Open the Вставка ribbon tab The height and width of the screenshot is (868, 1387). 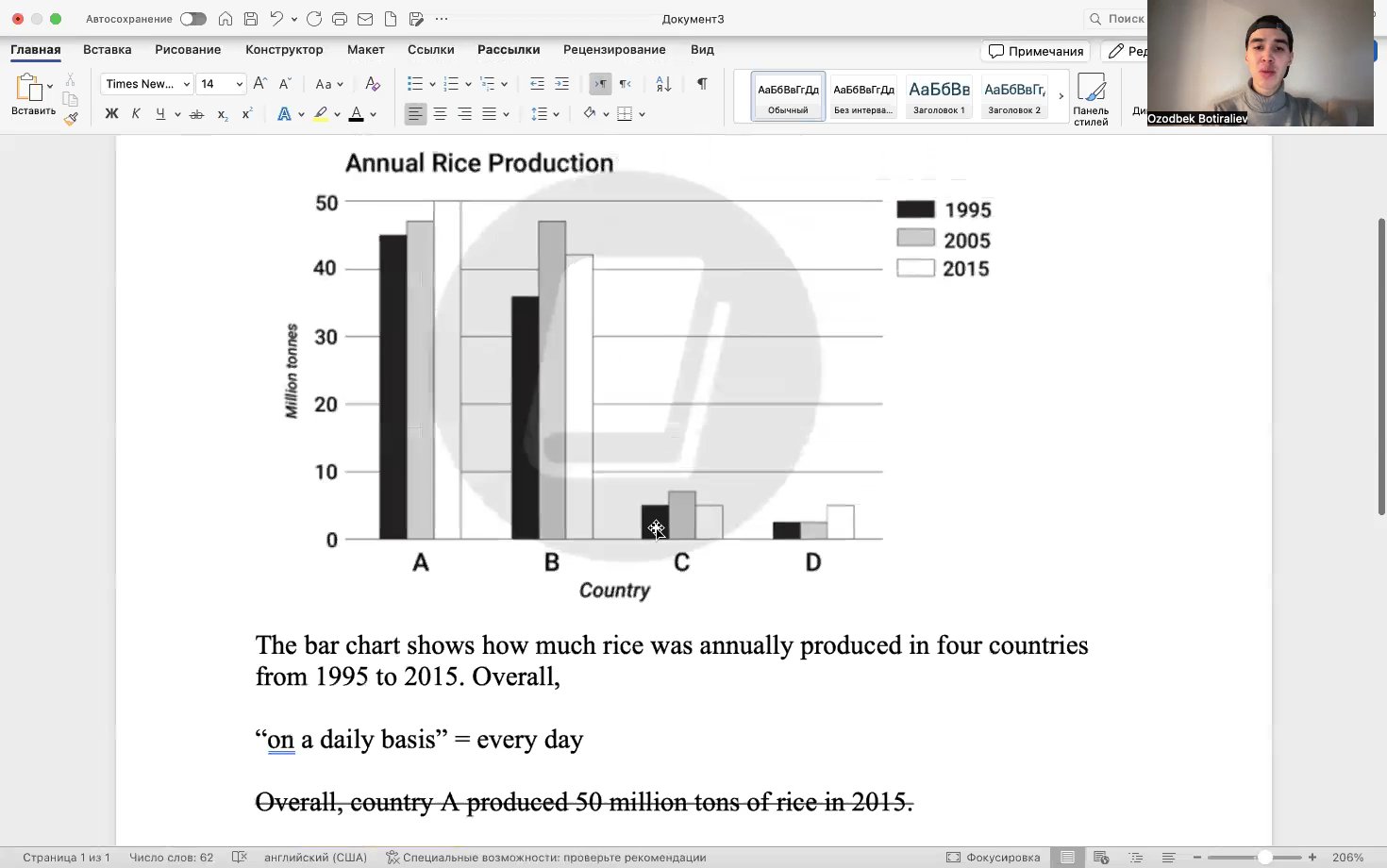[x=107, y=49]
